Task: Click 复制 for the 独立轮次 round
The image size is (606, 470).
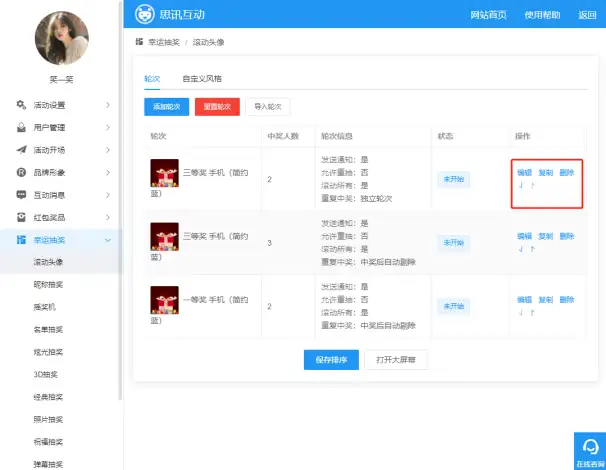Action: pos(546,172)
